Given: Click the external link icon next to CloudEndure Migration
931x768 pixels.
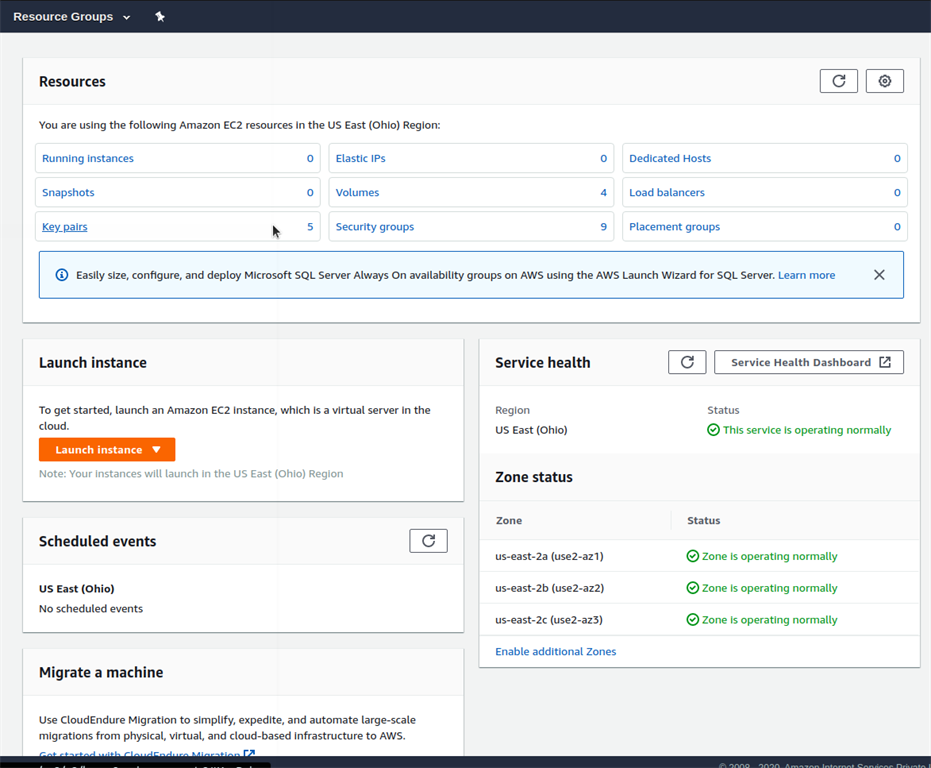Looking at the screenshot, I should click(249, 753).
